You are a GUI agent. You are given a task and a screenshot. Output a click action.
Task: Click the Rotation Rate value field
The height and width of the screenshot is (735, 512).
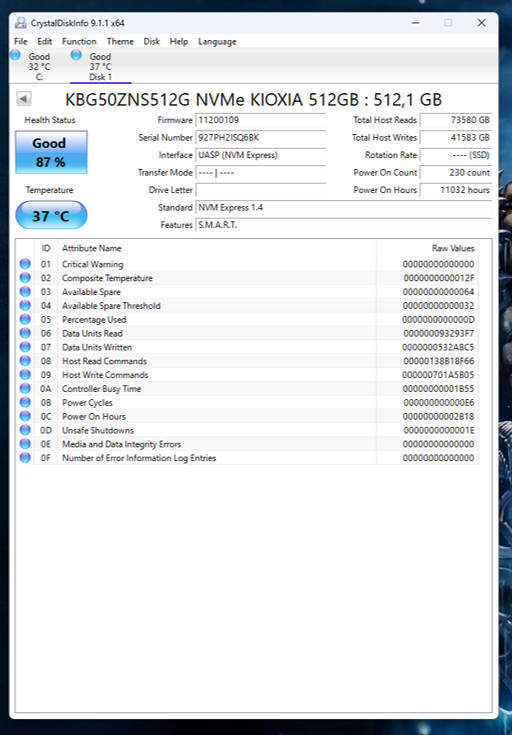pos(456,155)
